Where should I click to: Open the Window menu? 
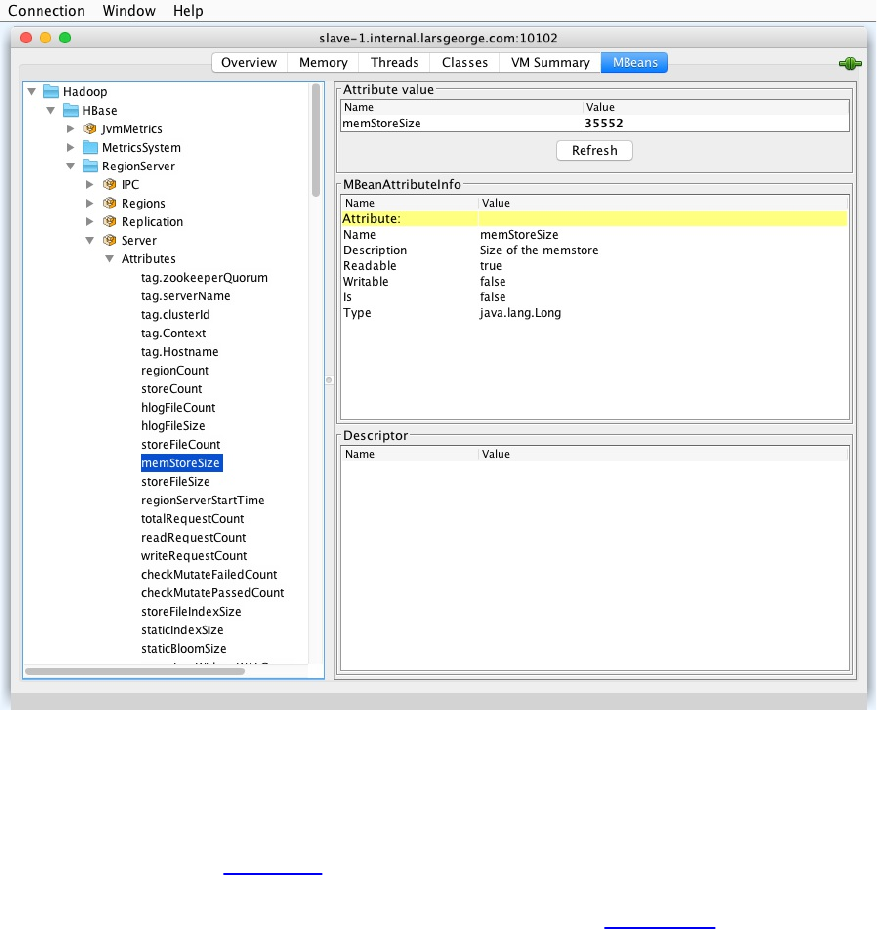coord(129,11)
